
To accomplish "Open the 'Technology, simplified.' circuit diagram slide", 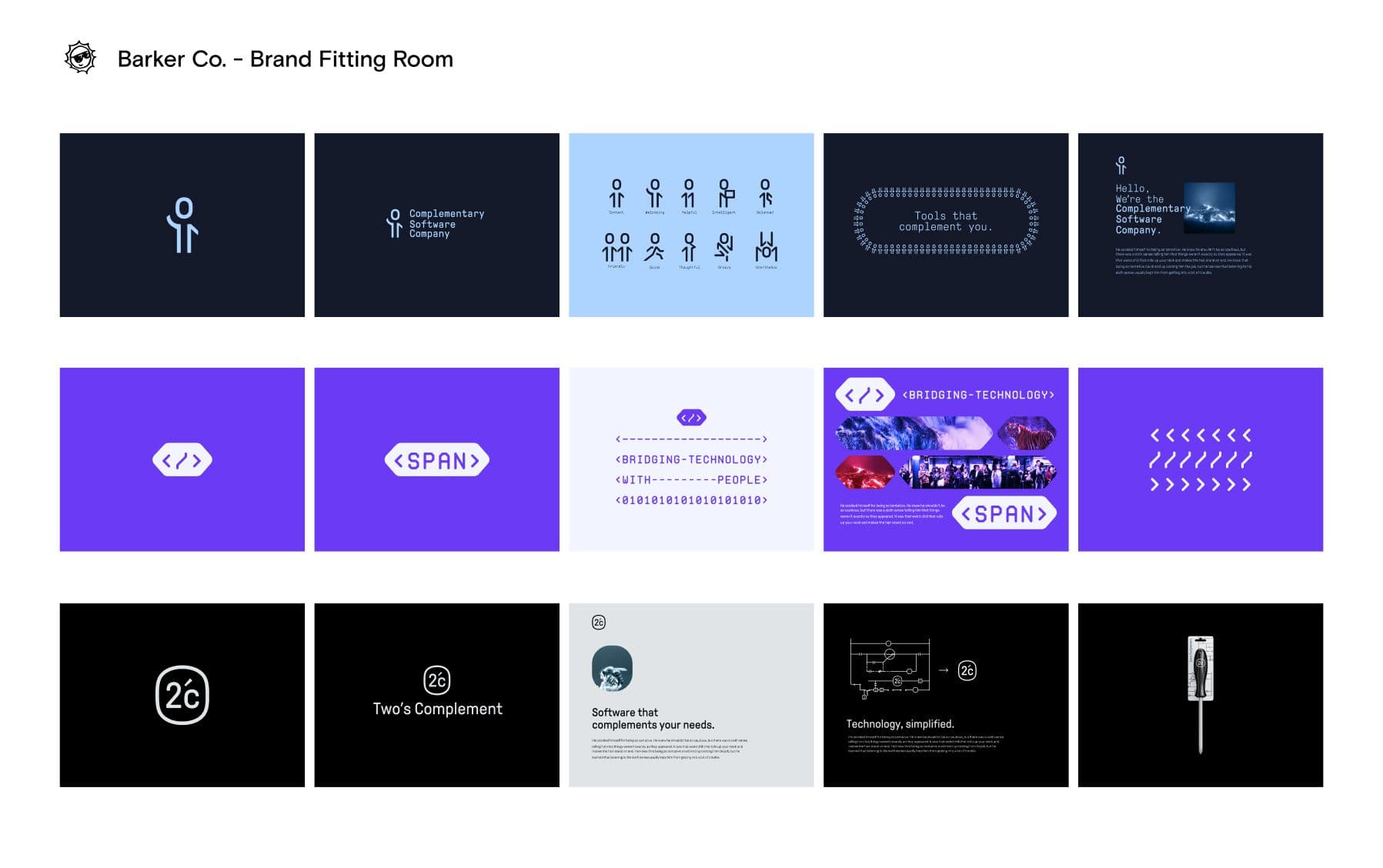I will (945, 695).
